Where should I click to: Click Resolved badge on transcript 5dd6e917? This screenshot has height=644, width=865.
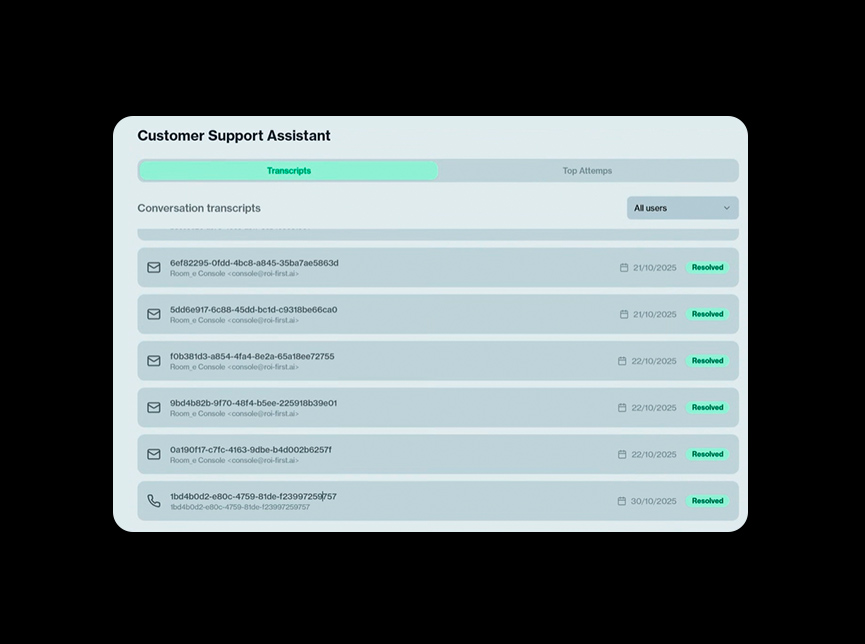point(707,314)
